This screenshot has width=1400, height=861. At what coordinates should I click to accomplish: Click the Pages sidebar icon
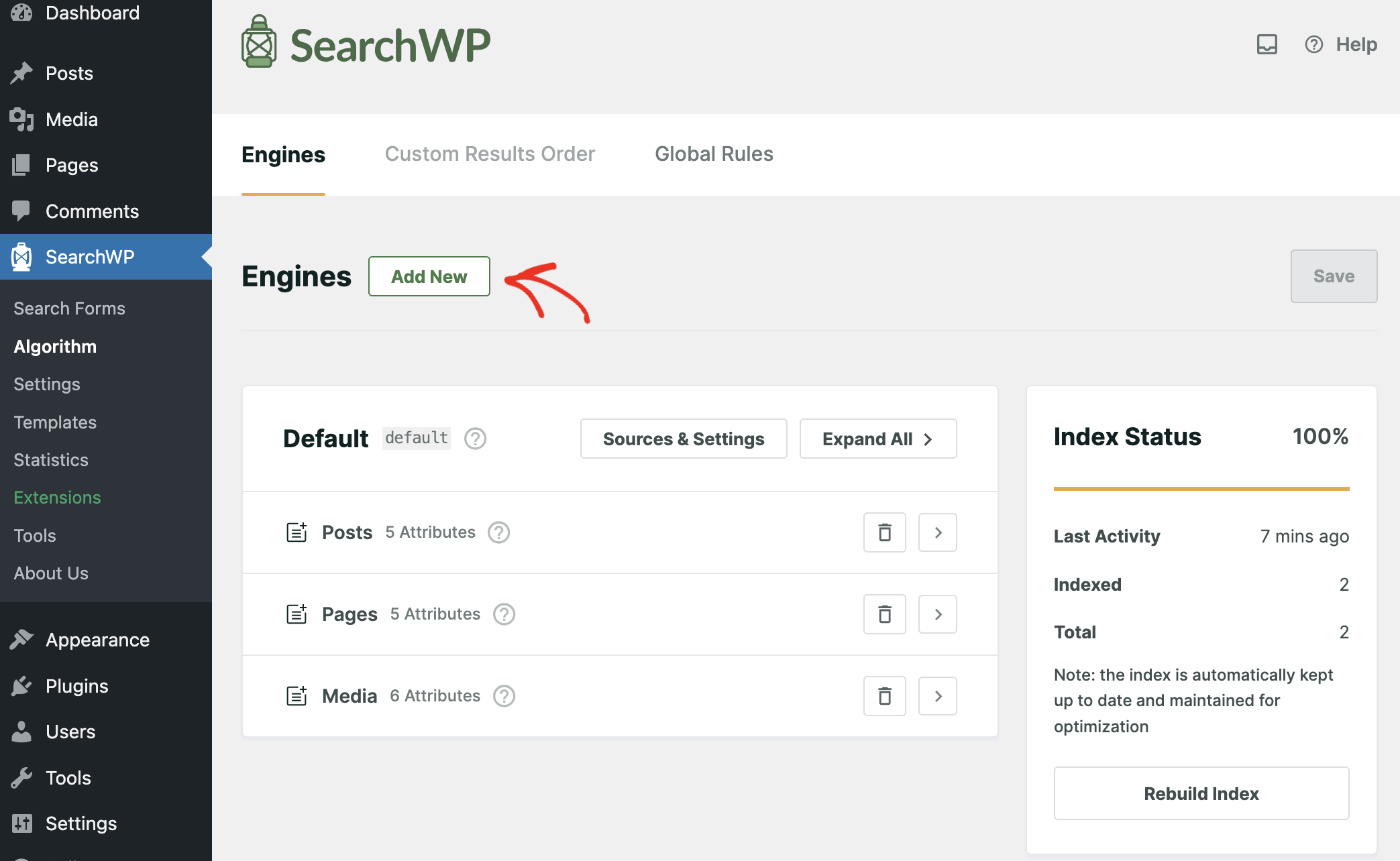tap(21, 165)
